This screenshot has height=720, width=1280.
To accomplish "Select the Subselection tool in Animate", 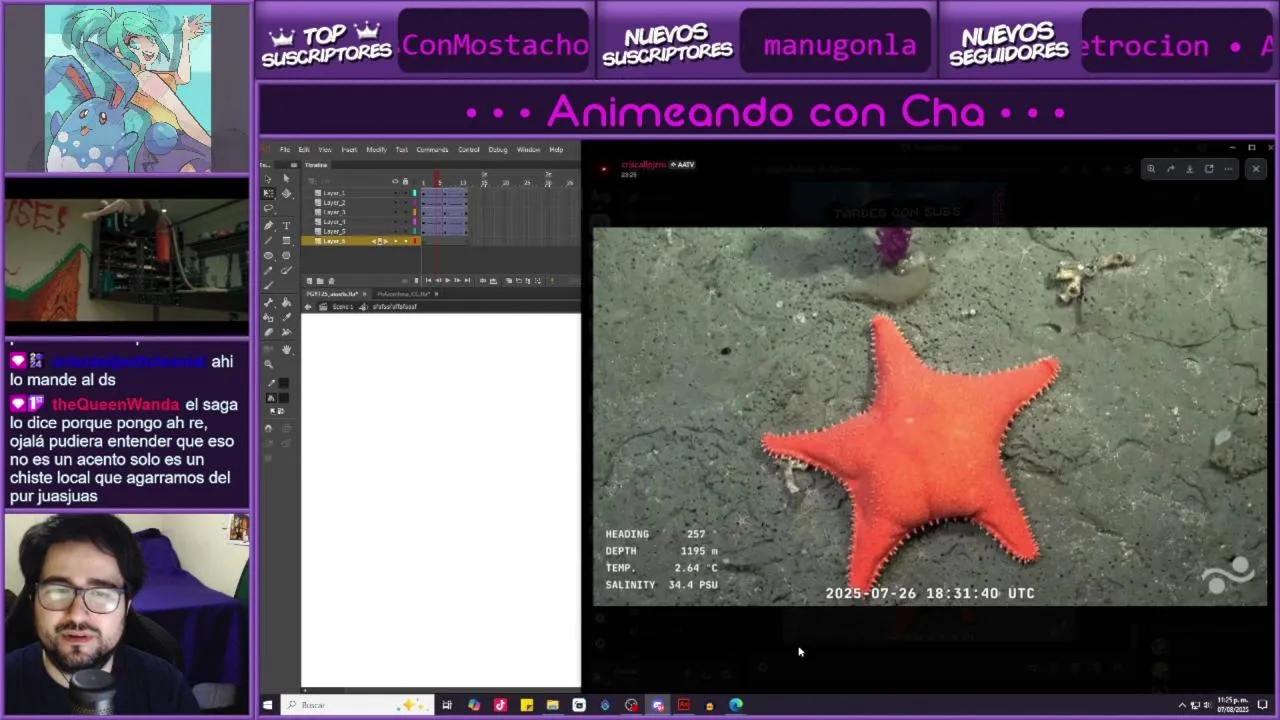I will tap(286, 179).
